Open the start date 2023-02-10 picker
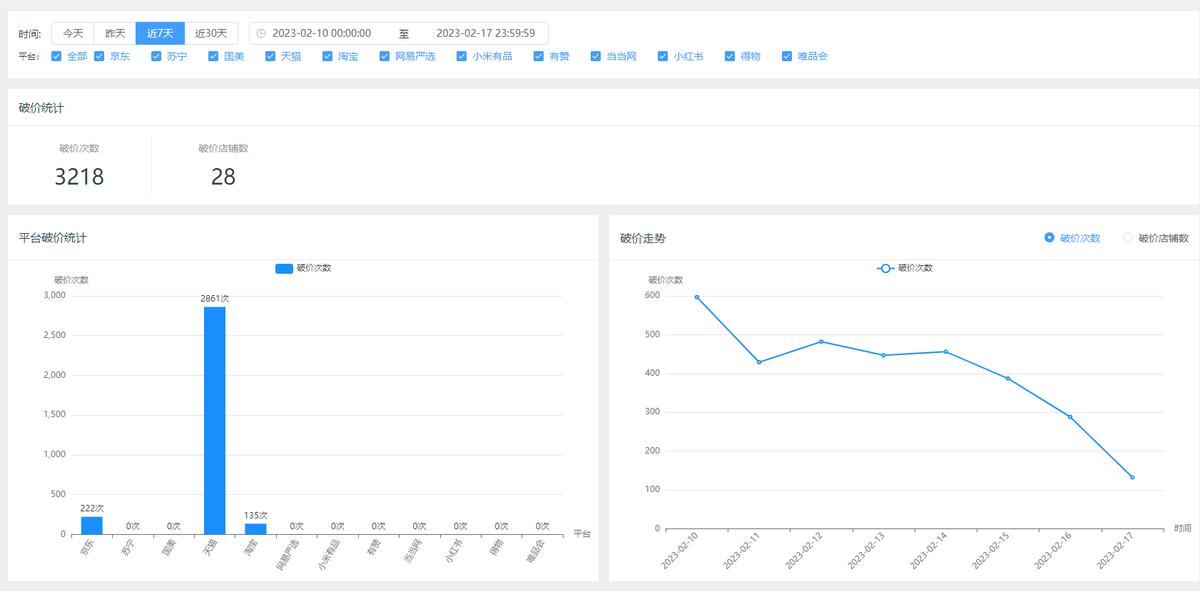This screenshot has height=591, width=1200. pyautogui.click(x=321, y=33)
